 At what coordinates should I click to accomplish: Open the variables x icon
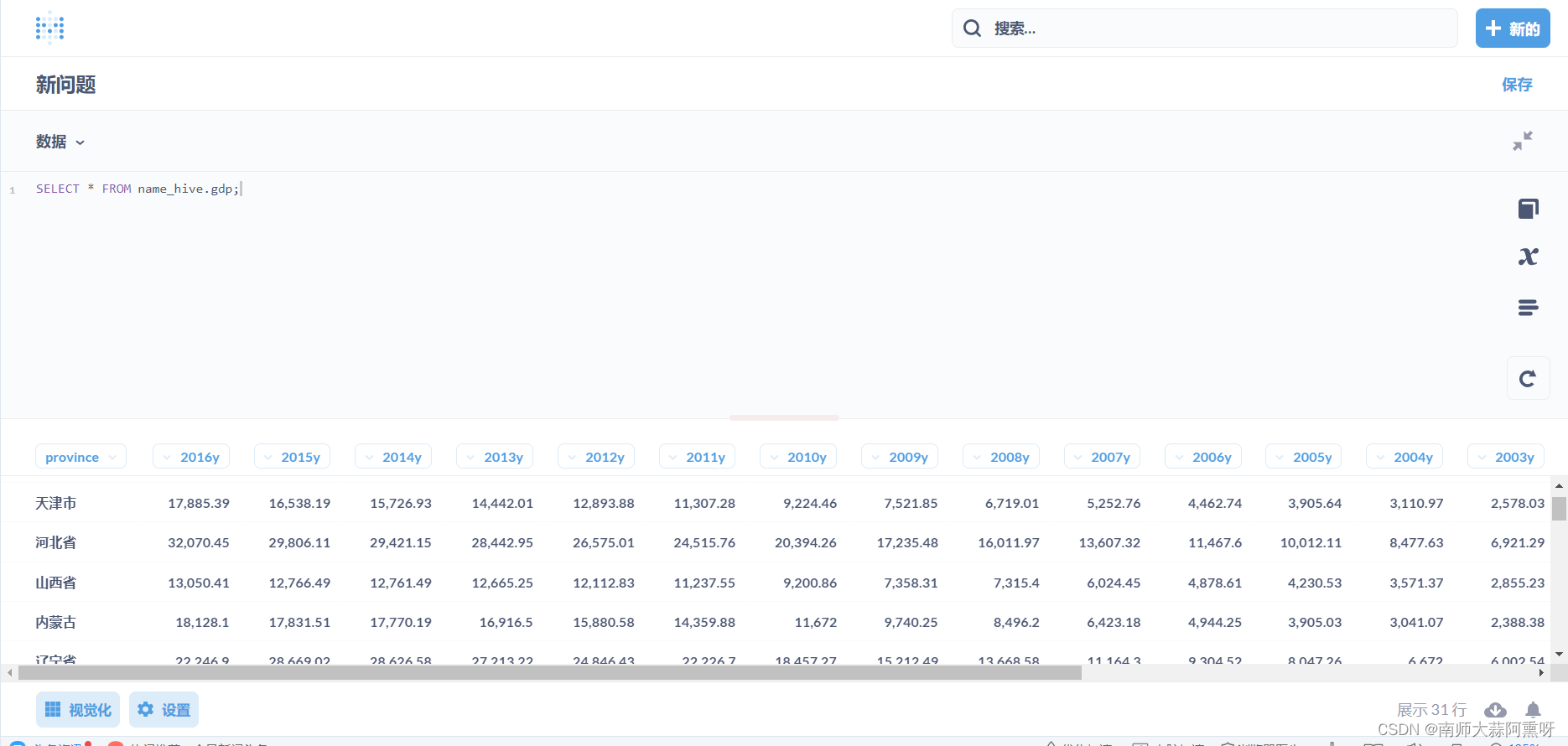1528,256
